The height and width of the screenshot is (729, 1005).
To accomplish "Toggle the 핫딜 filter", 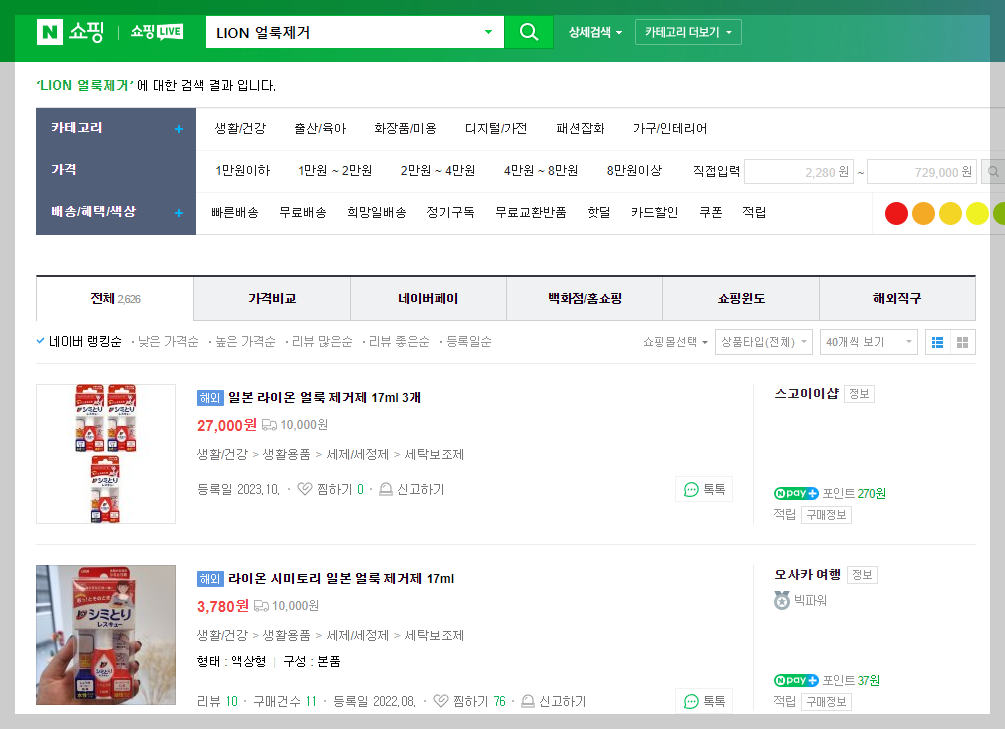I will coord(599,212).
